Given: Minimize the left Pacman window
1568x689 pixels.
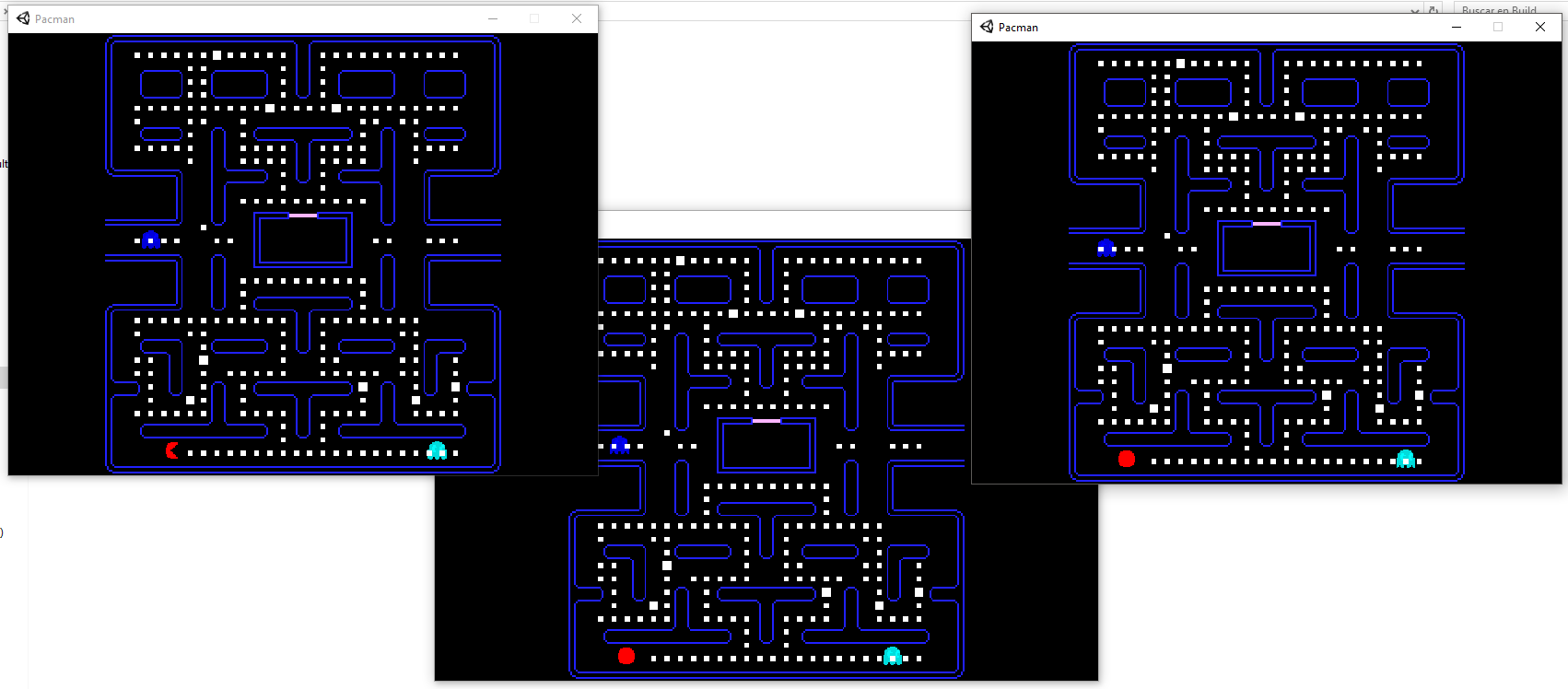Looking at the screenshot, I should (493, 18).
